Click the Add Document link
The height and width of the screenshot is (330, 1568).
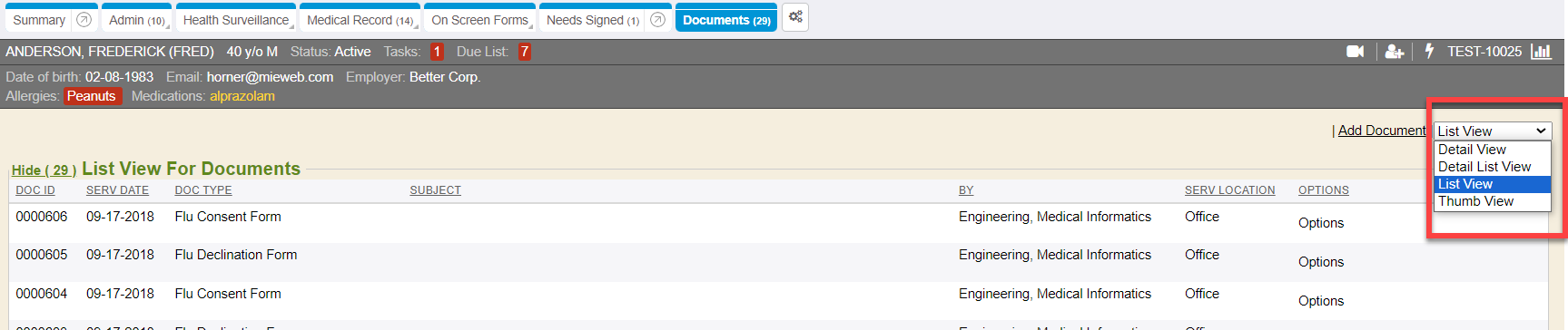[x=1382, y=131]
